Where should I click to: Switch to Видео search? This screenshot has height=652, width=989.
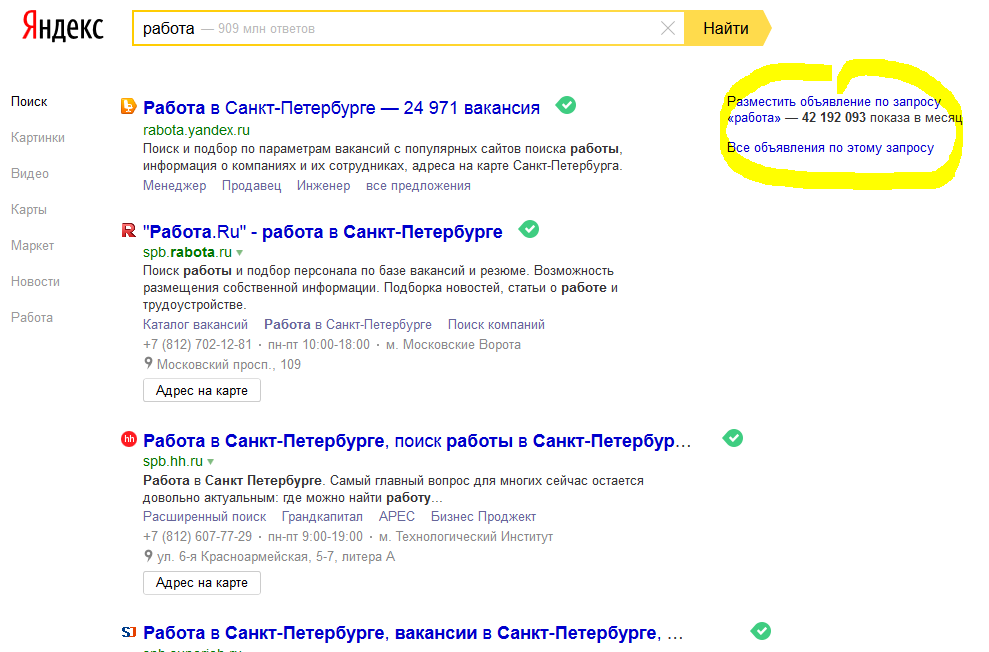[30, 173]
